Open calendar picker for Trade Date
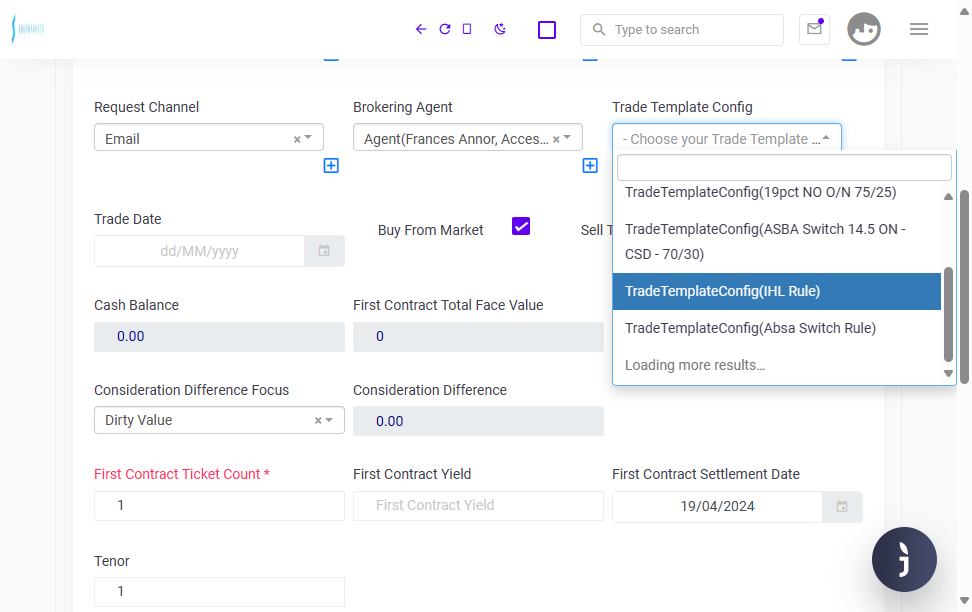Screen dimensions: 972x612 (324, 251)
